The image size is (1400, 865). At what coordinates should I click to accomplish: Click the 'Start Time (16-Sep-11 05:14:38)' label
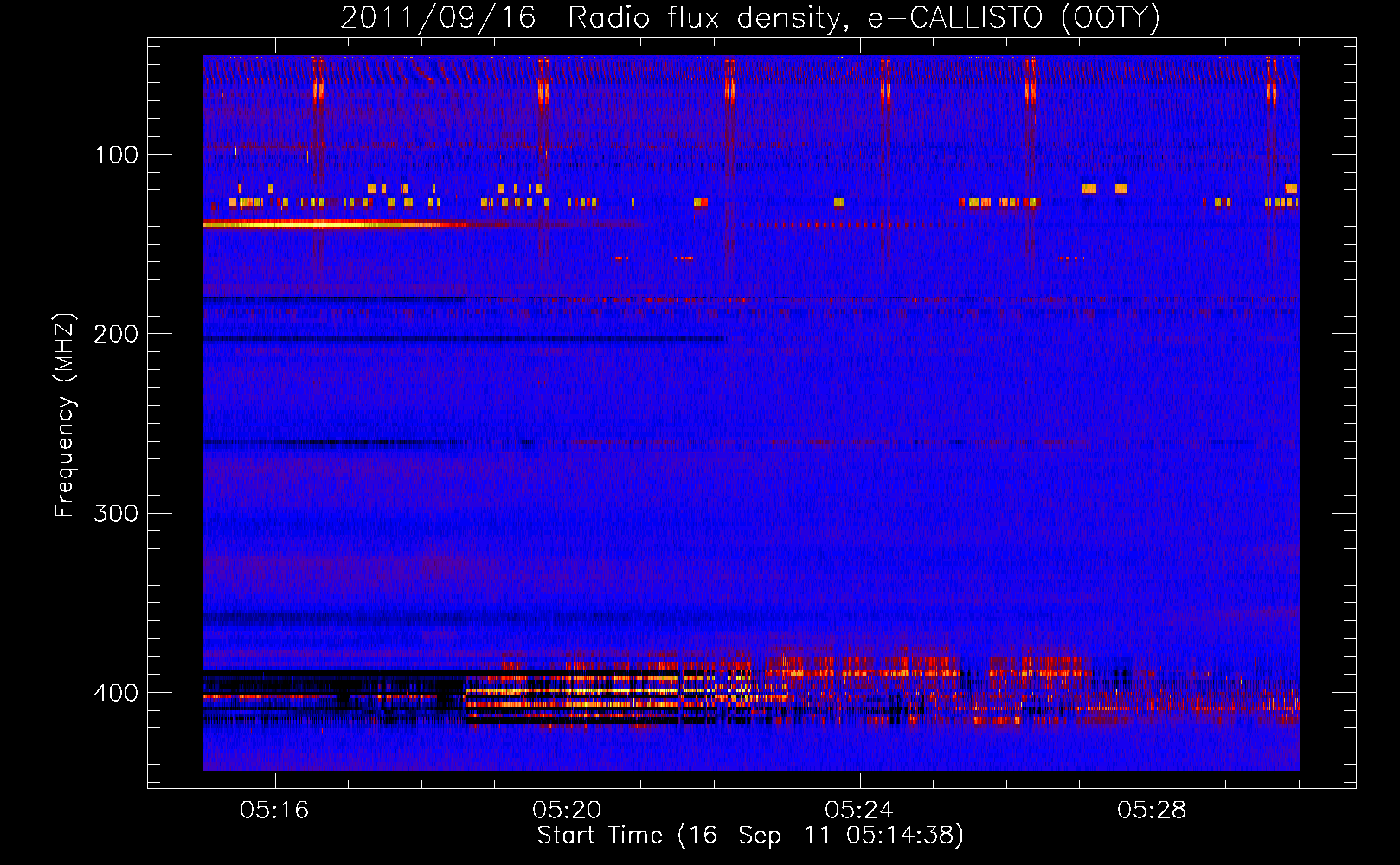[750, 836]
